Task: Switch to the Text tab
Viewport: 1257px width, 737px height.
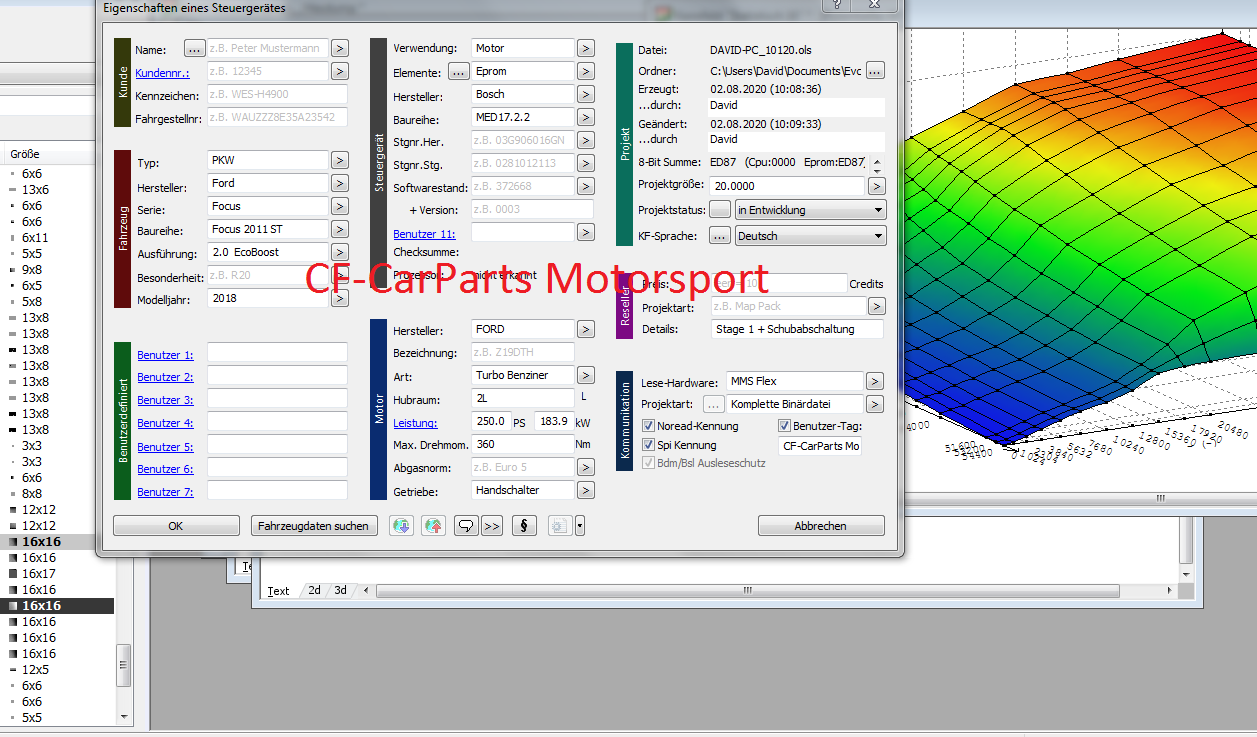Action: pos(278,591)
